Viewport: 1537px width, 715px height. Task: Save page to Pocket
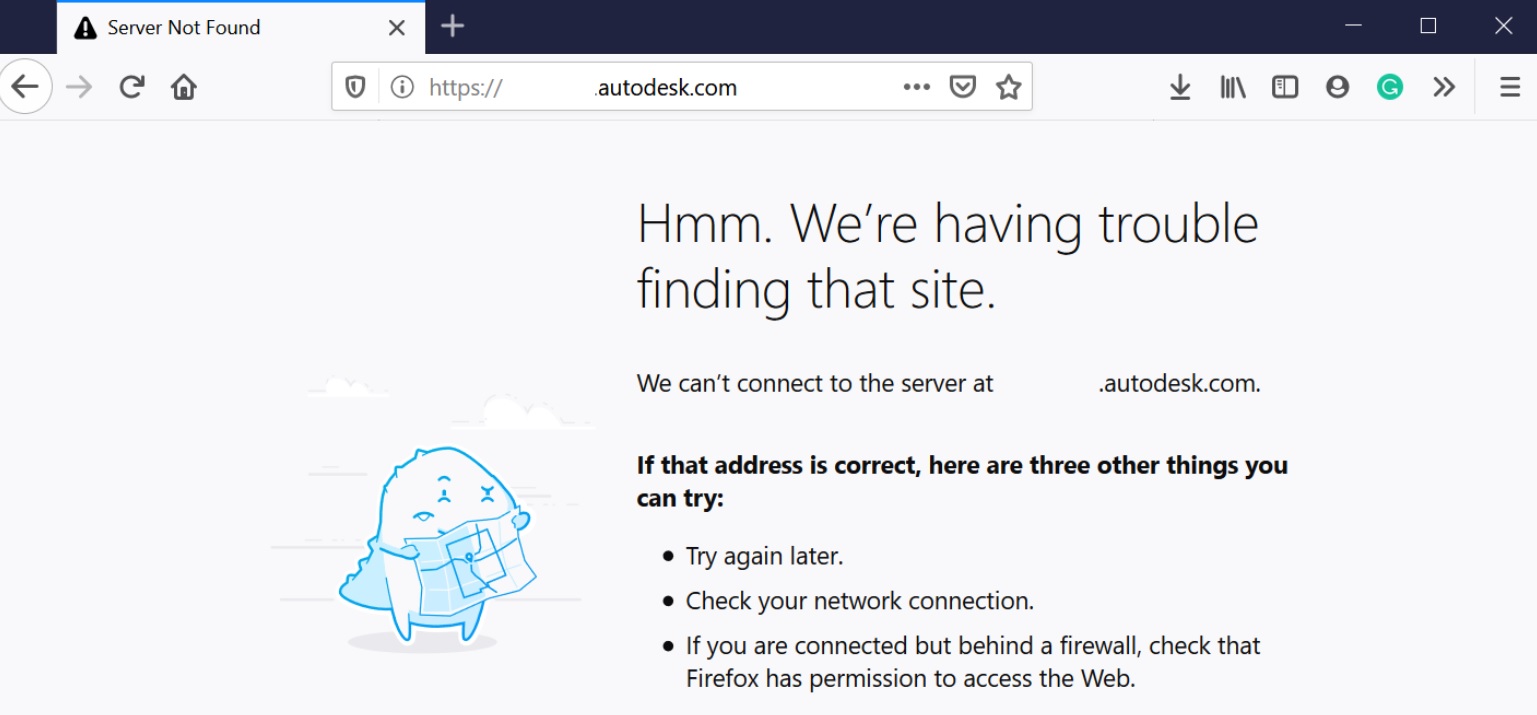coord(962,87)
